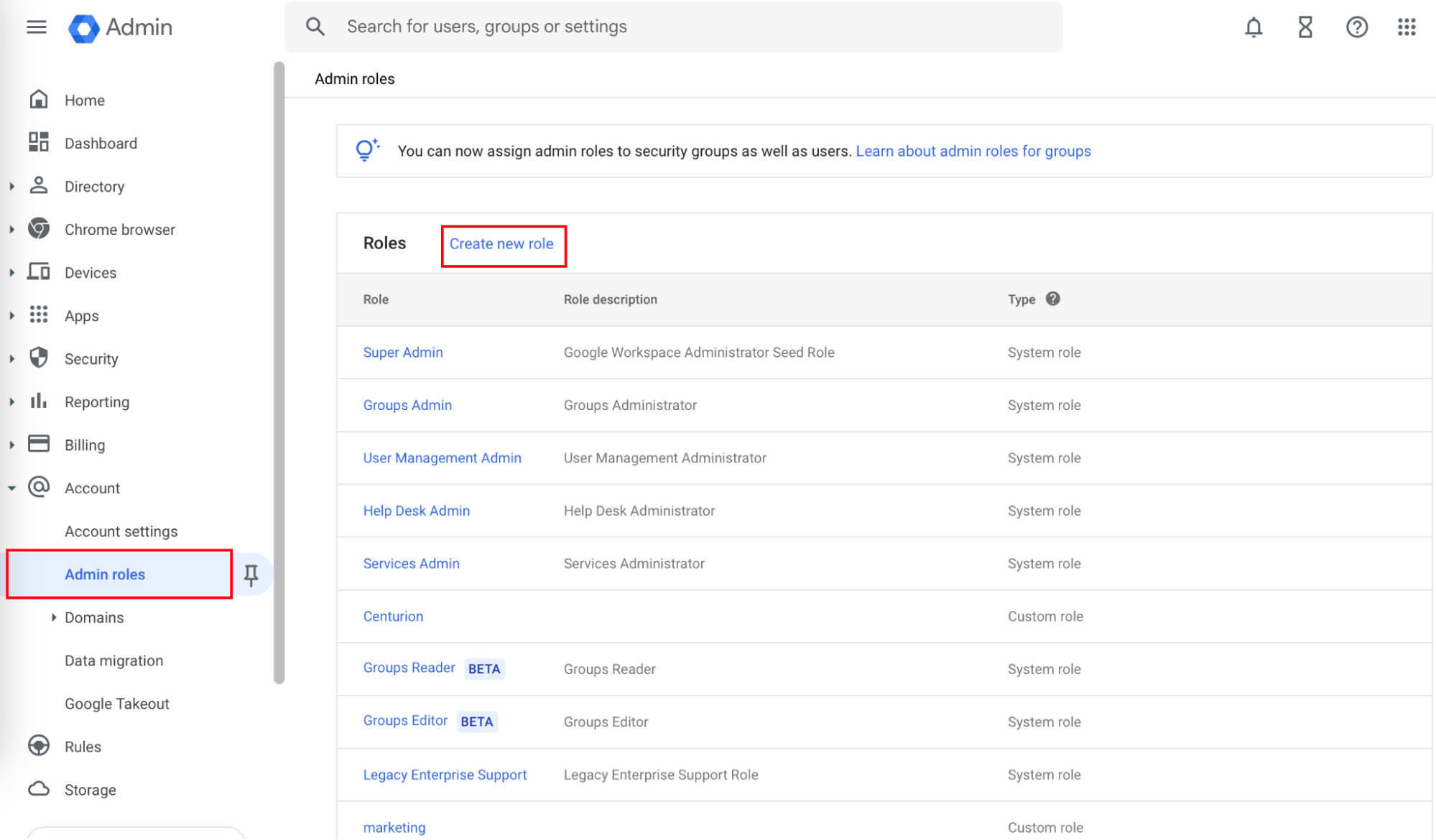Go to Account settings in sidebar
This screenshot has width=1436, height=840.
pyautogui.click(x=121, y=531)
